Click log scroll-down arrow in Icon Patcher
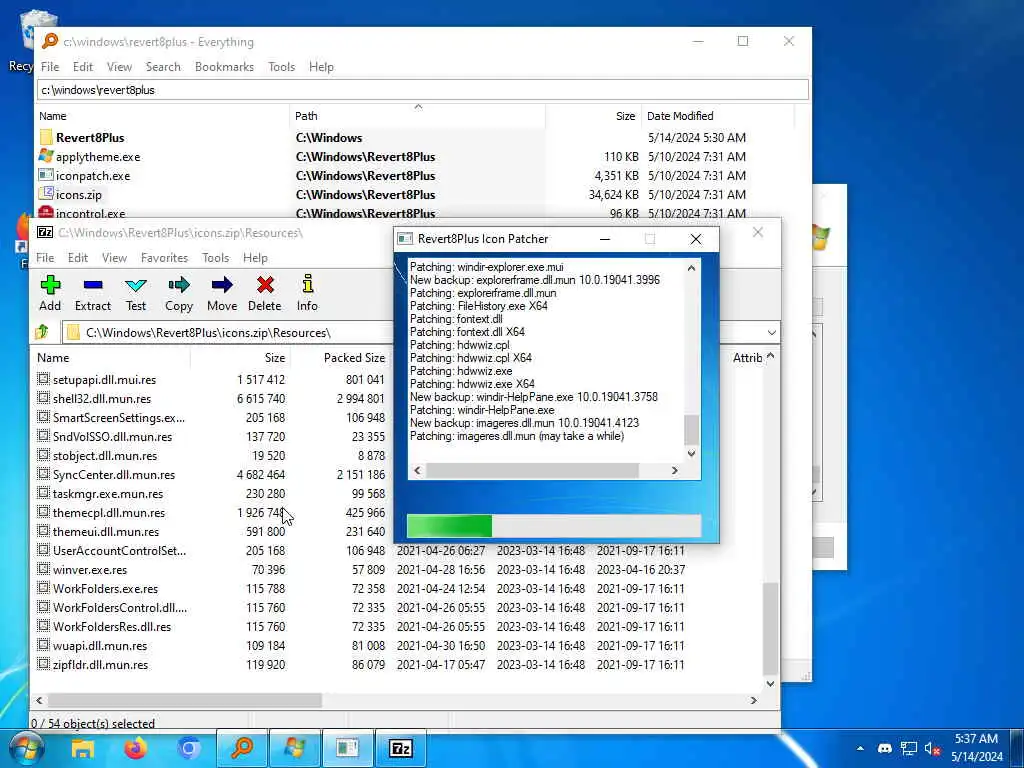The image size is (1024, 768). point(691,453)
